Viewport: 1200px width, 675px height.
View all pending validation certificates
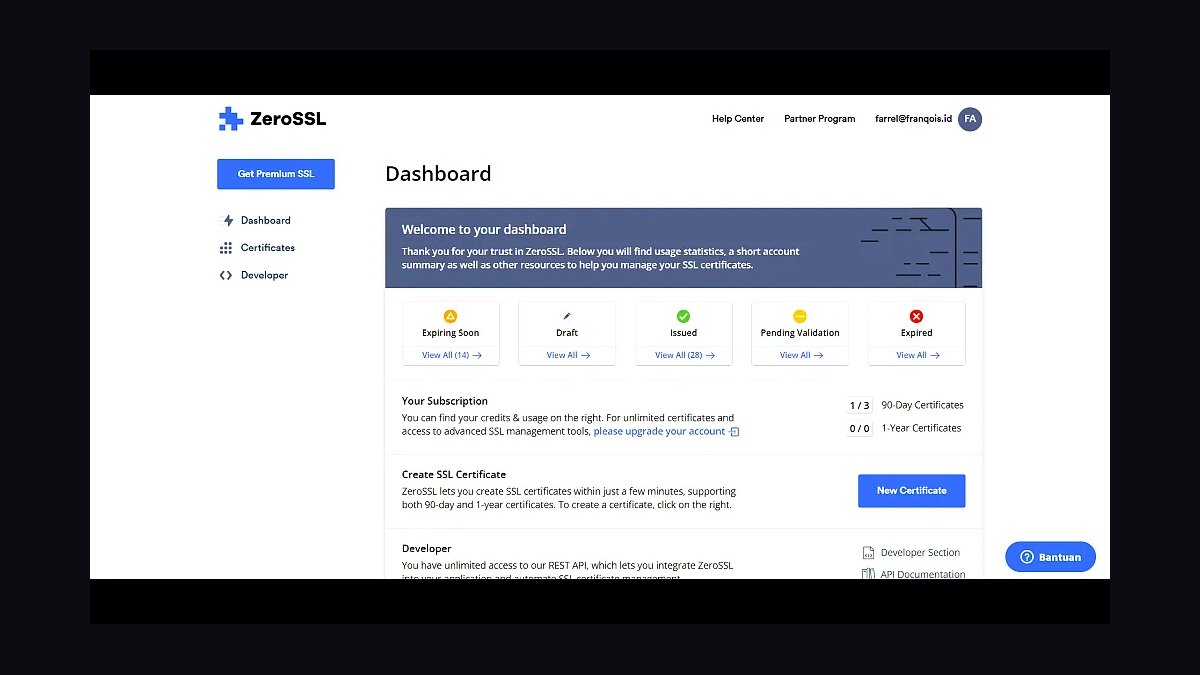pyautogui.click(x=801, y=355)
